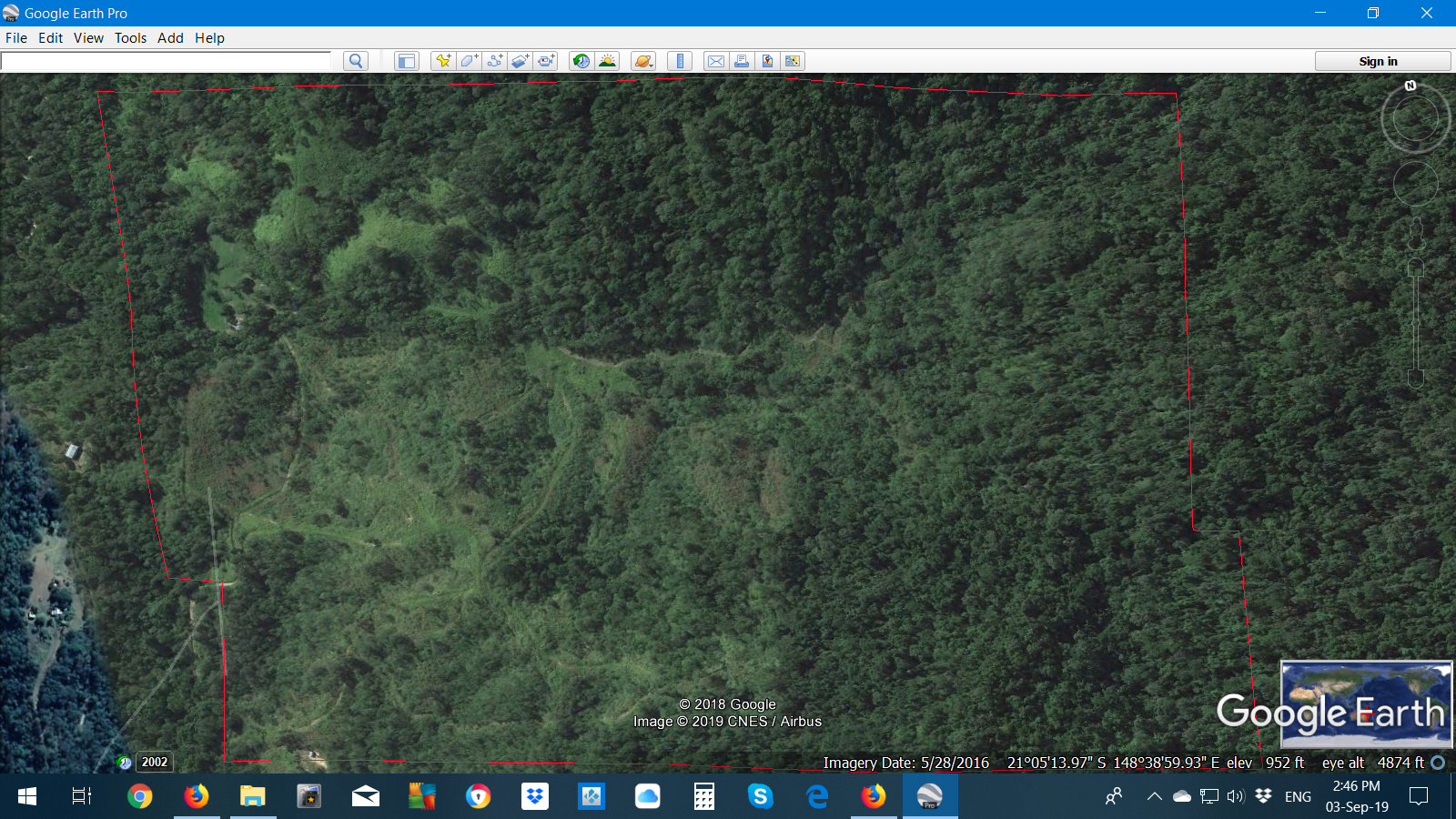
Task: Toggle sunlight across the landscape
Action: pos(607,61)
